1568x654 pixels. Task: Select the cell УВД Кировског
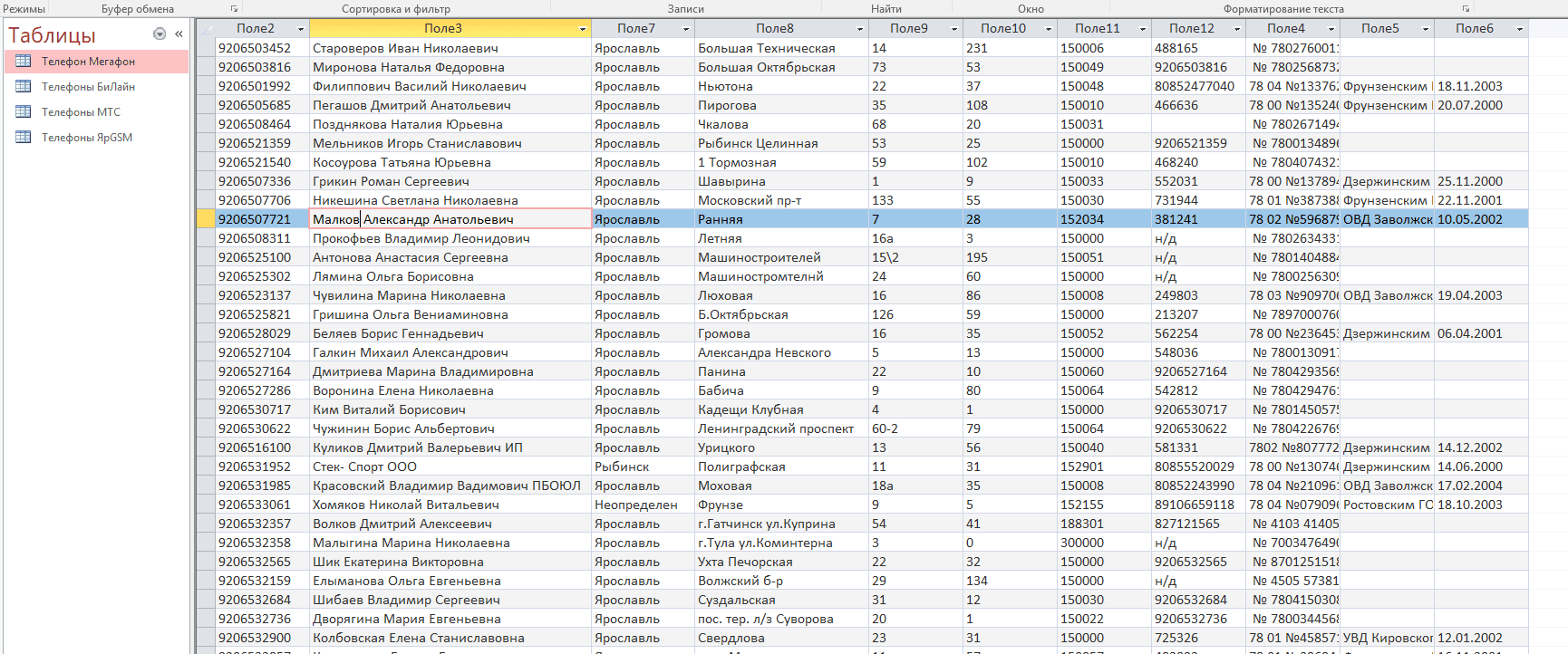click(x=1387, y=638)
